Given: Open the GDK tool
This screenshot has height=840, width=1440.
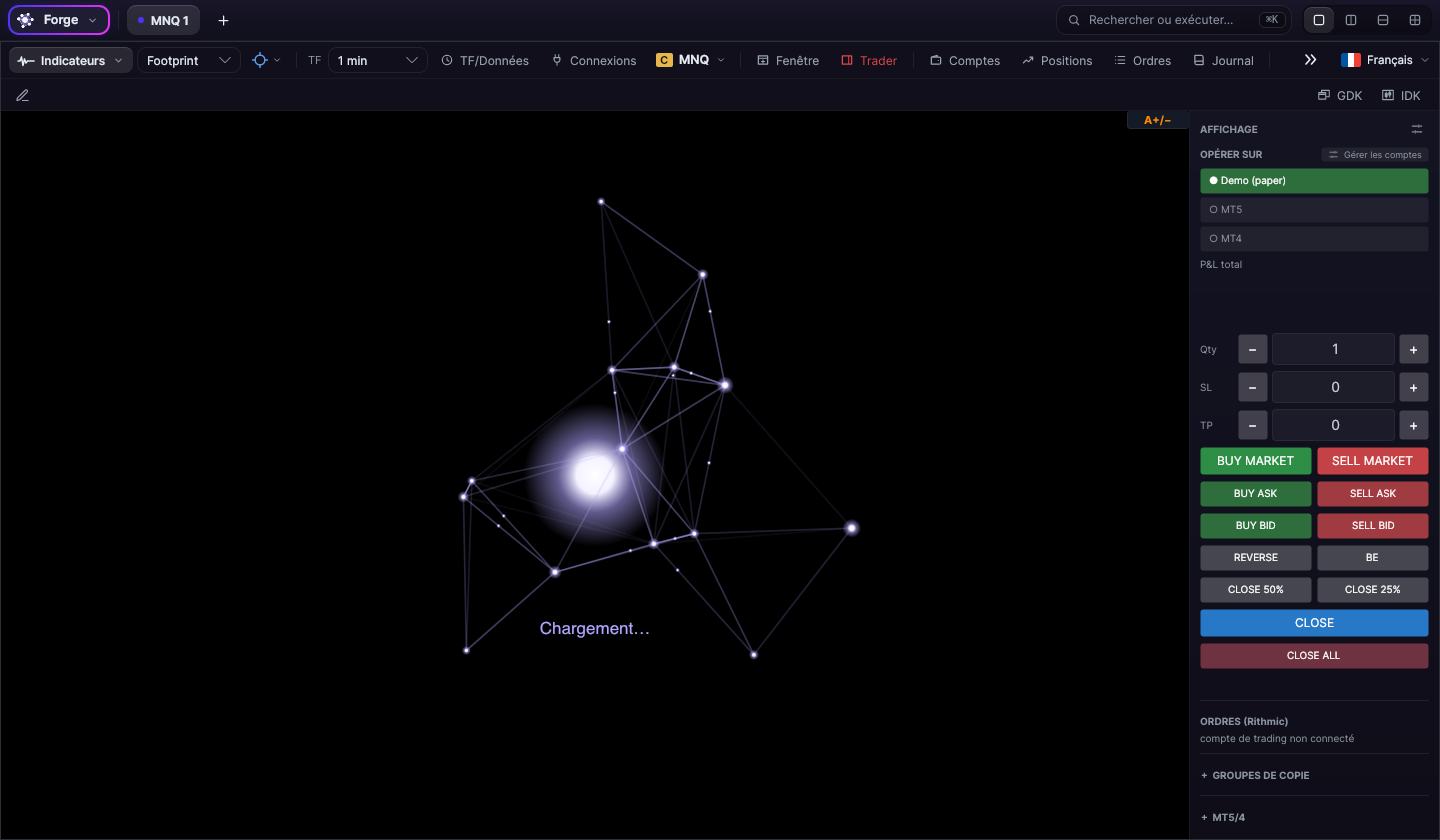Looking at the screenshot, I should [1340, 95].
